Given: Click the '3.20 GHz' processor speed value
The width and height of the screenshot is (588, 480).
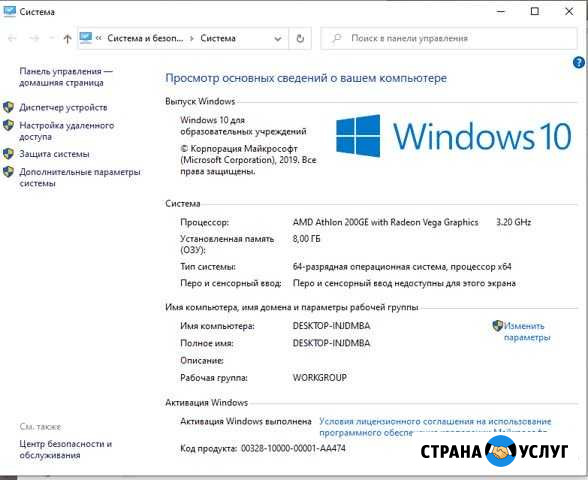Looking at the screenshot, I should pos(513,222).
